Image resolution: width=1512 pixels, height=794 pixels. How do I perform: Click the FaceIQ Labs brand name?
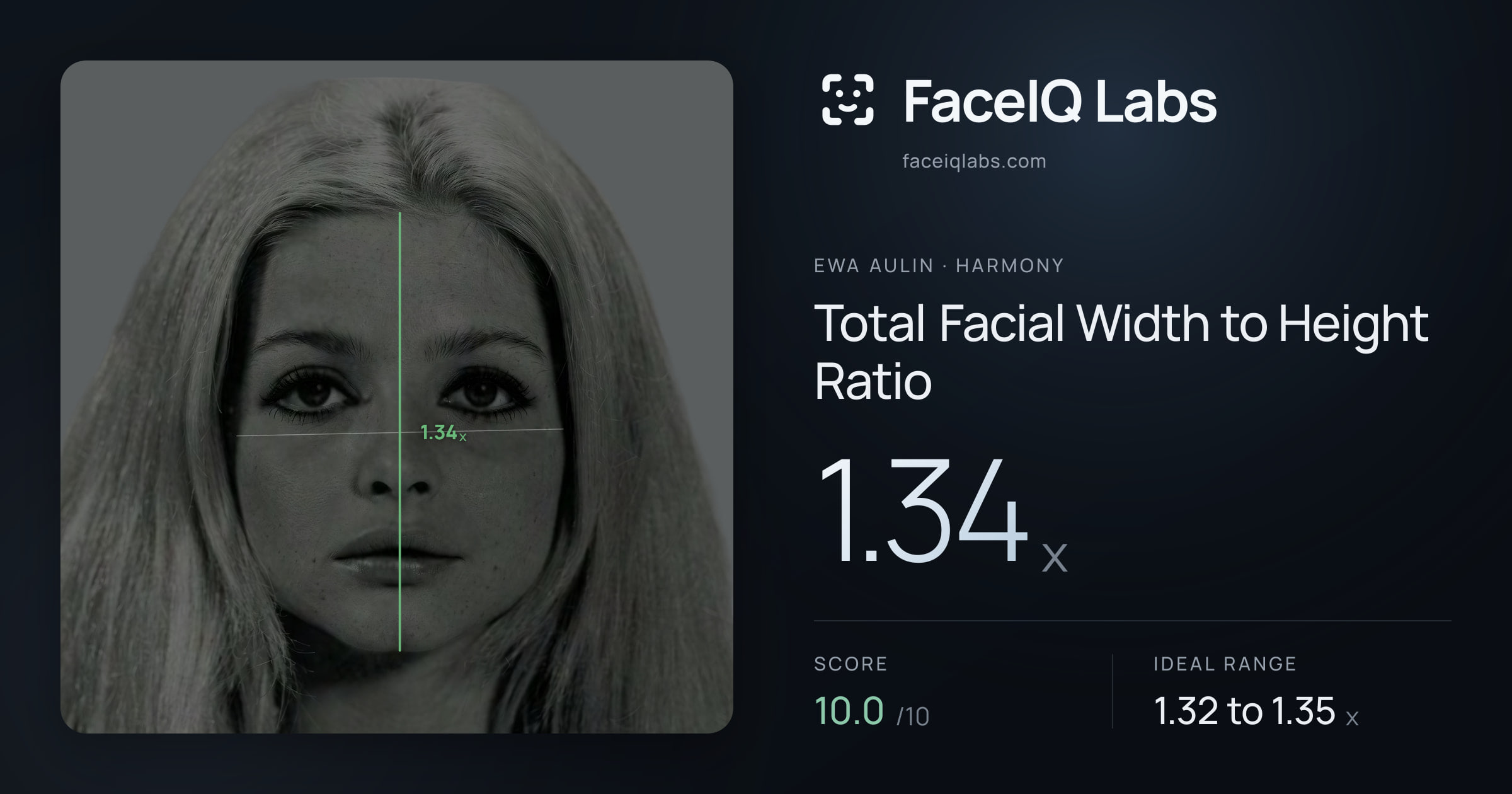[x=1060, y=101]
